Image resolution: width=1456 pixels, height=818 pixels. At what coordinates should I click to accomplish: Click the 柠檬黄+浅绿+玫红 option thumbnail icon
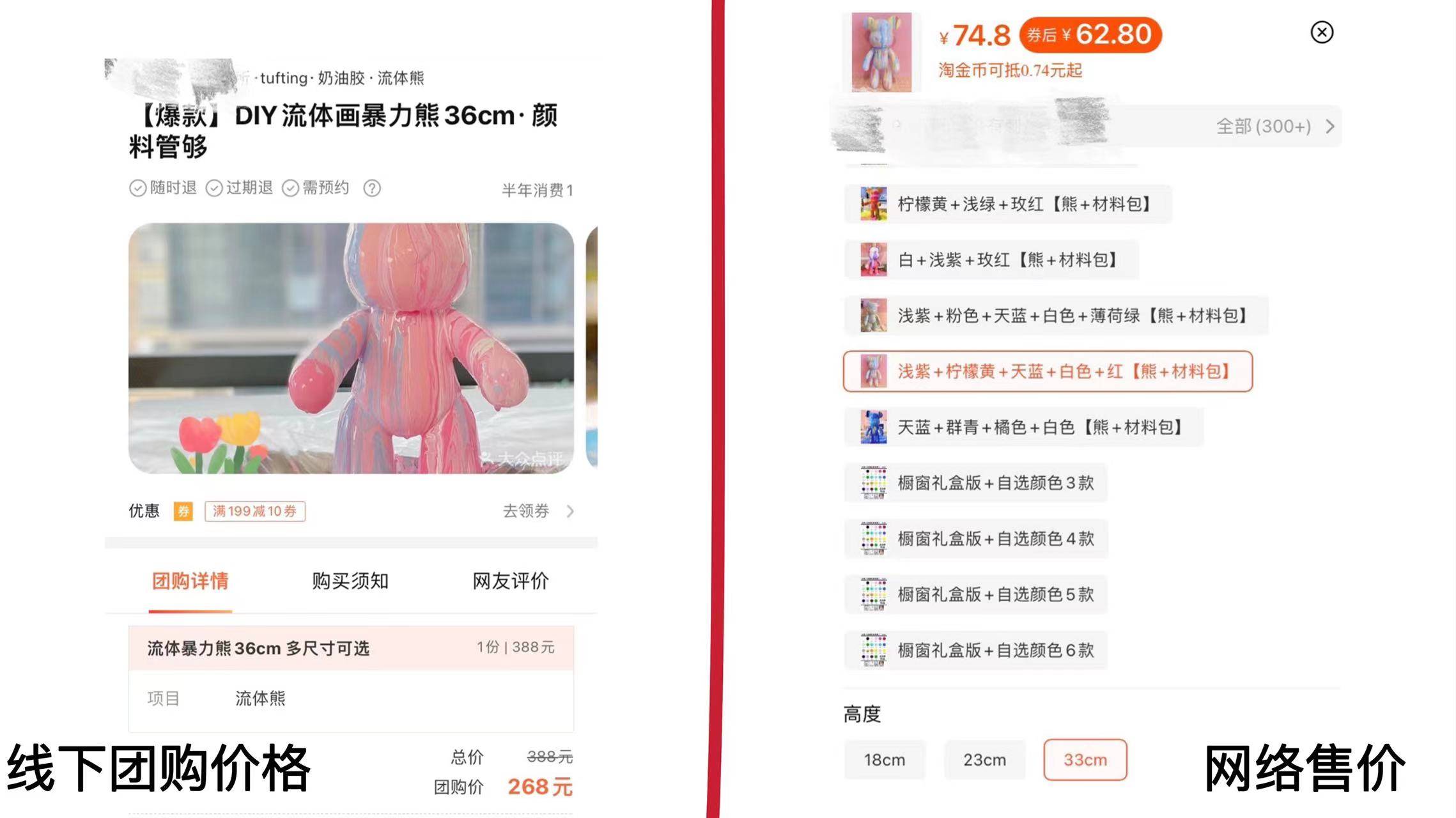(x=873, y=204)
